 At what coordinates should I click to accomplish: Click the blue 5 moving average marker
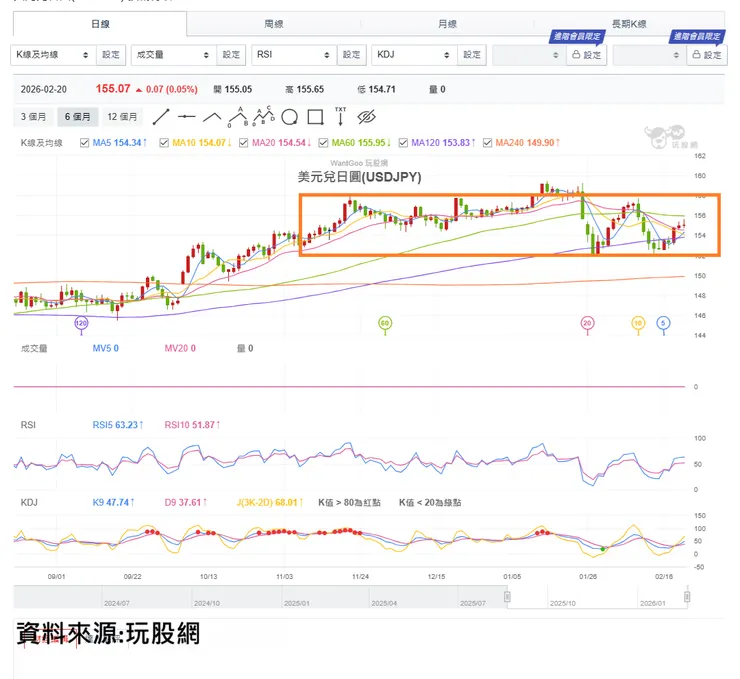point(663,323)
